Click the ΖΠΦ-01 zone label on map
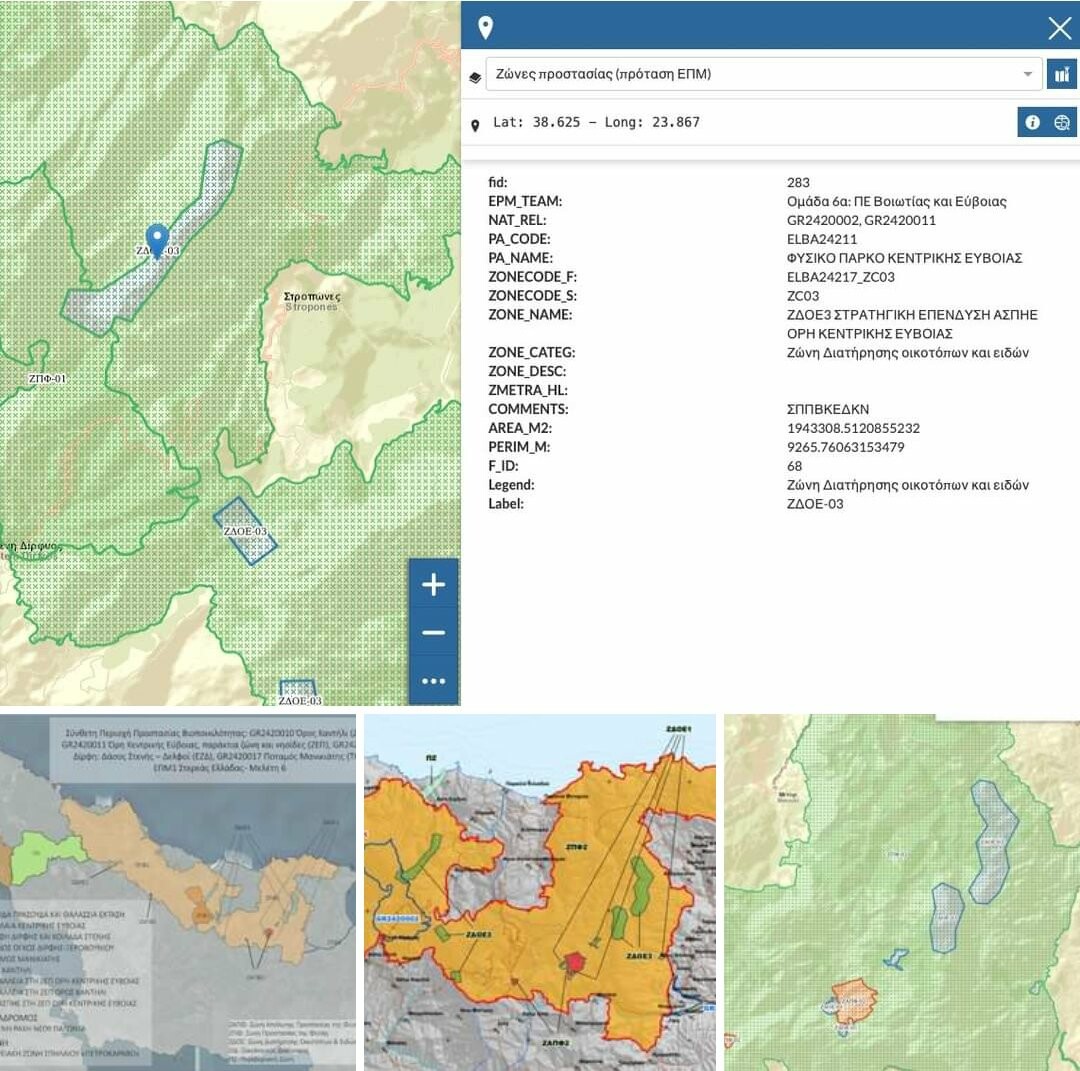 coord(47,379)
